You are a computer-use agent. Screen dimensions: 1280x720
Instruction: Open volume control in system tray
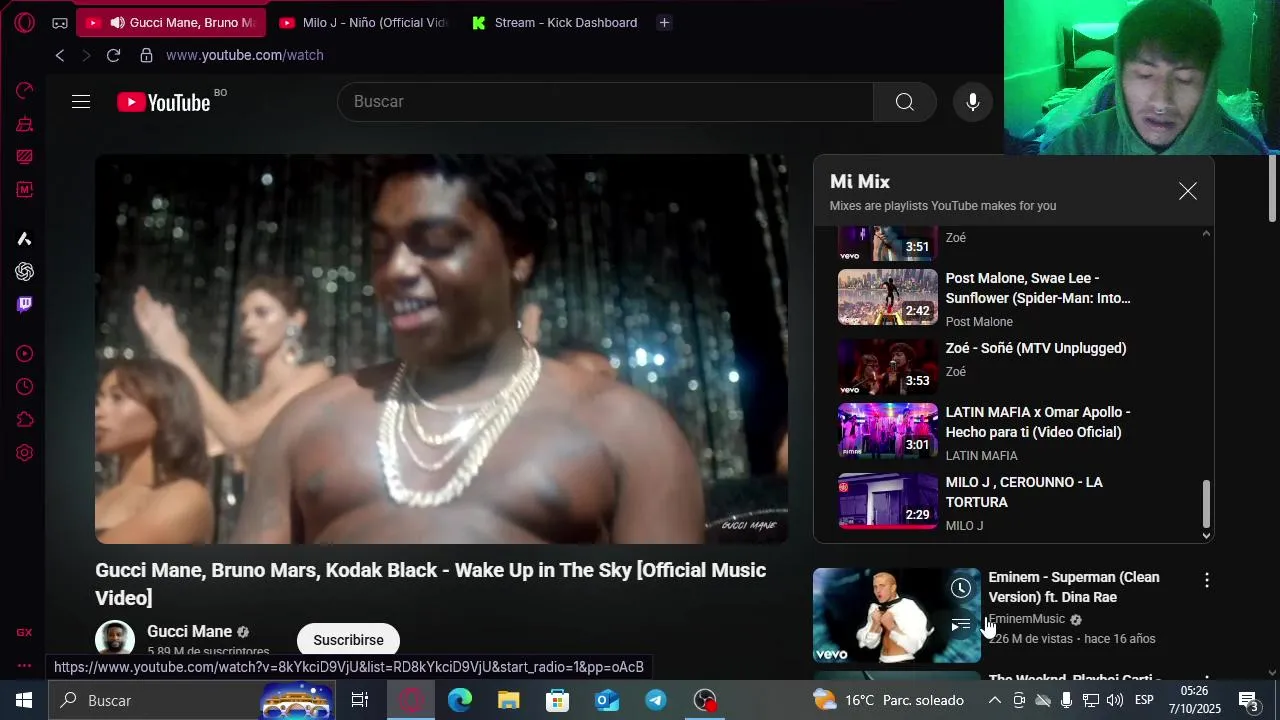1115,700
